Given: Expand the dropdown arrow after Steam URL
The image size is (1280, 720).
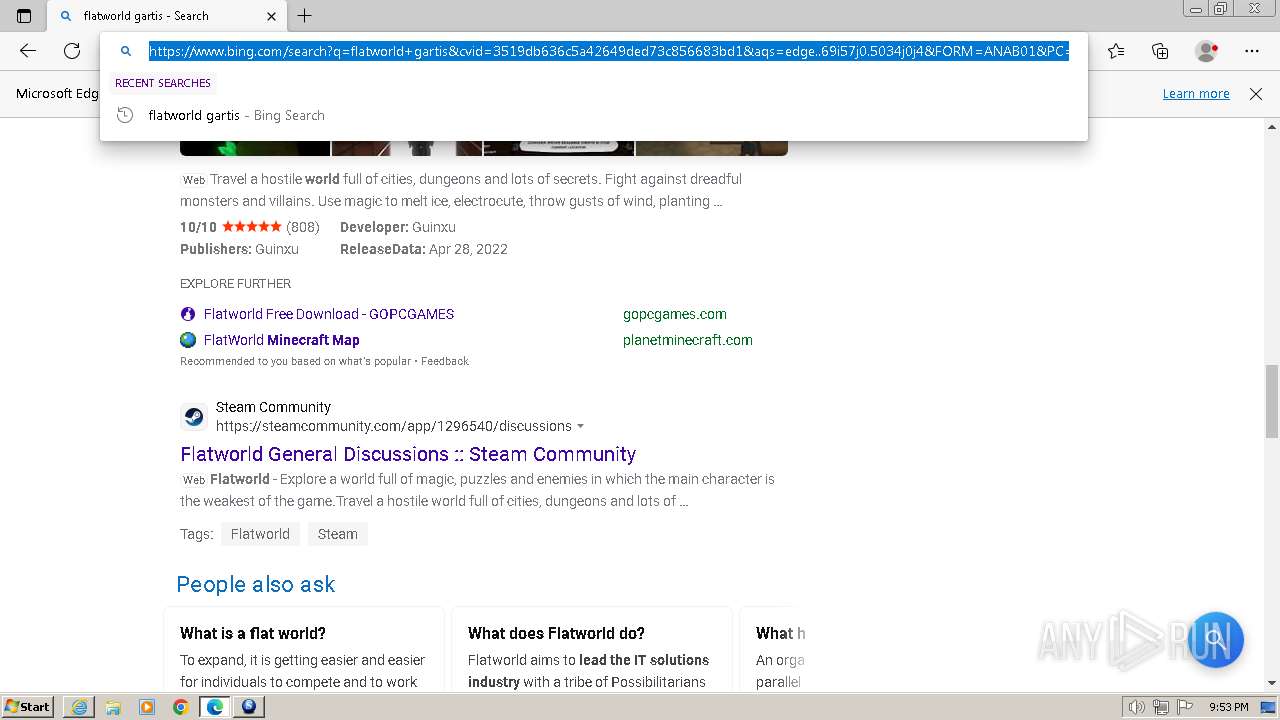Looking at the screenshot, I should pyautogui.click(x=581, y=426).
